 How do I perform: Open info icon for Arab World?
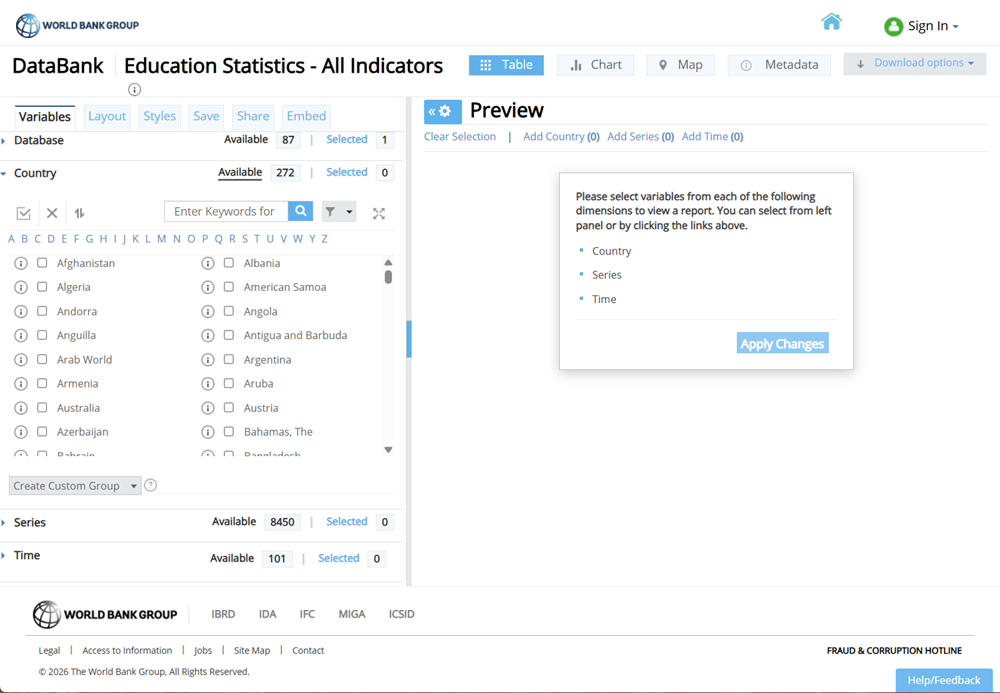tap(21, 360)
